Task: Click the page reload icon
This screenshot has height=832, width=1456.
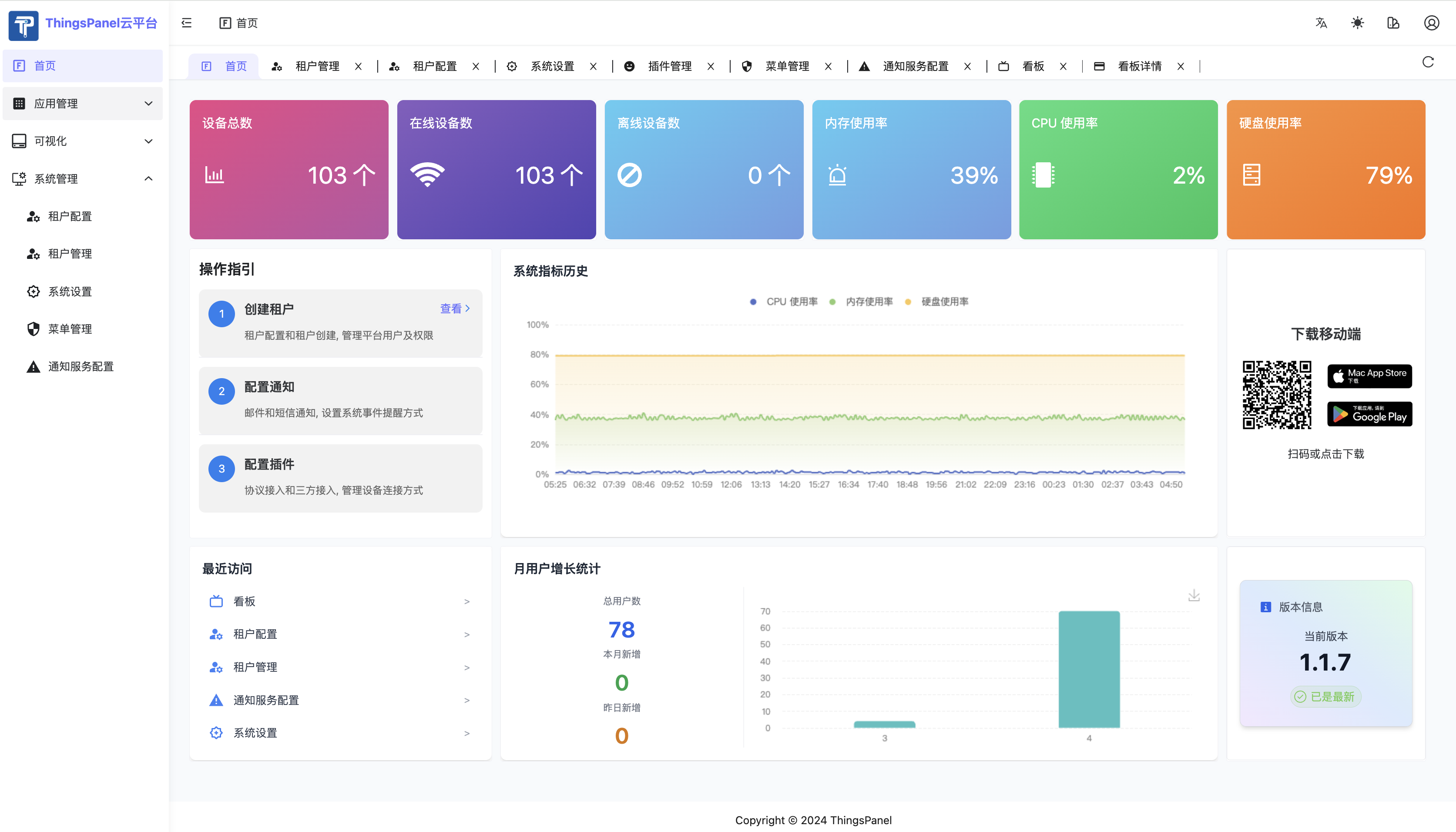Action: tap(1428, 62)
